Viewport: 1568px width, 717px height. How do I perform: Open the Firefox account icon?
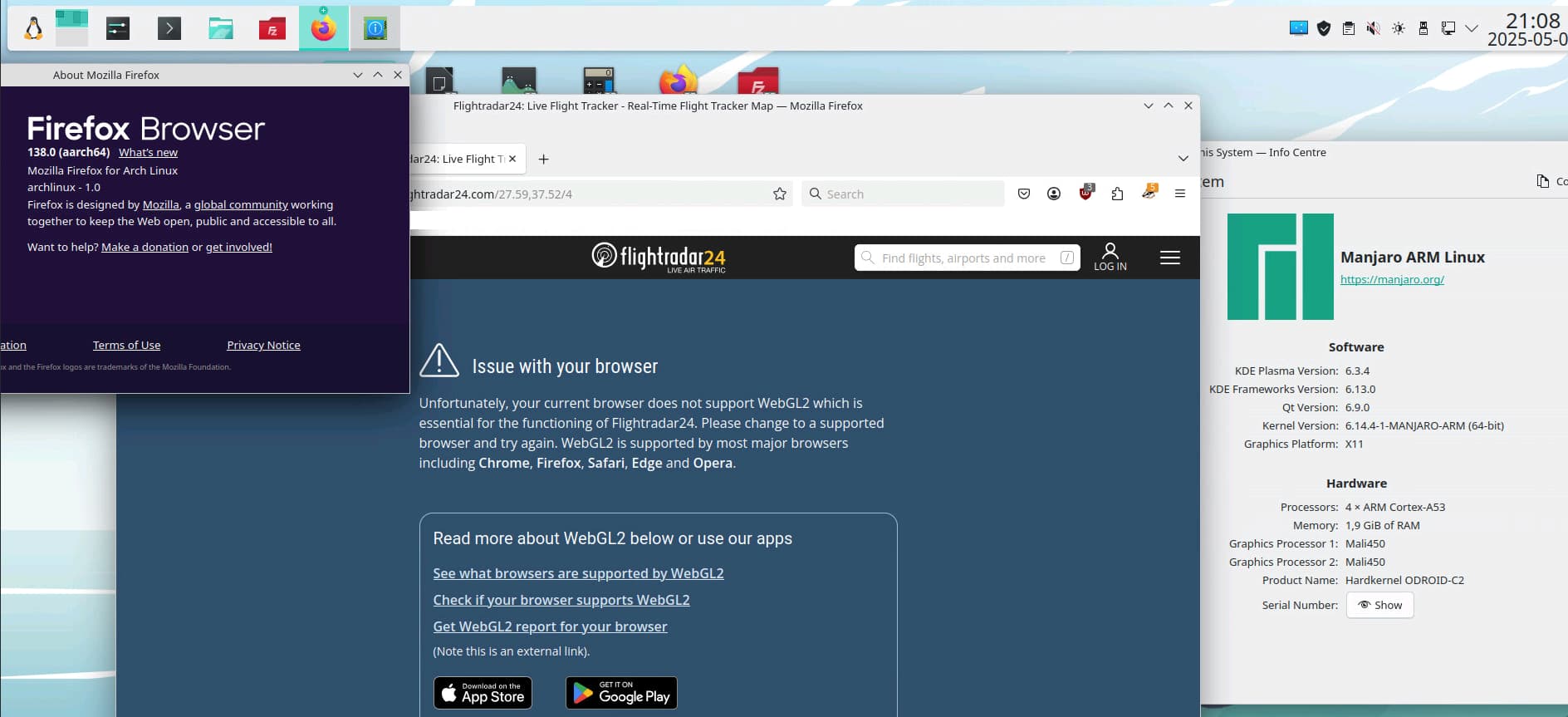pos(1054,194)
